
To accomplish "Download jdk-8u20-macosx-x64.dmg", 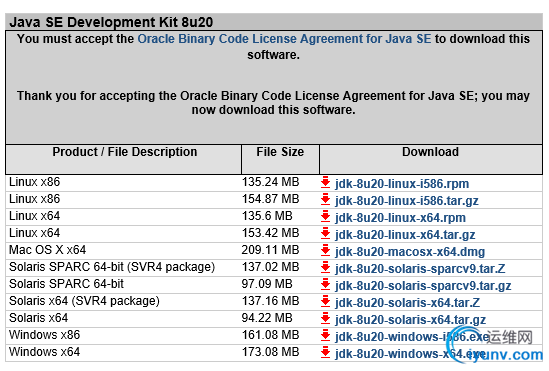I will (410, 252).
